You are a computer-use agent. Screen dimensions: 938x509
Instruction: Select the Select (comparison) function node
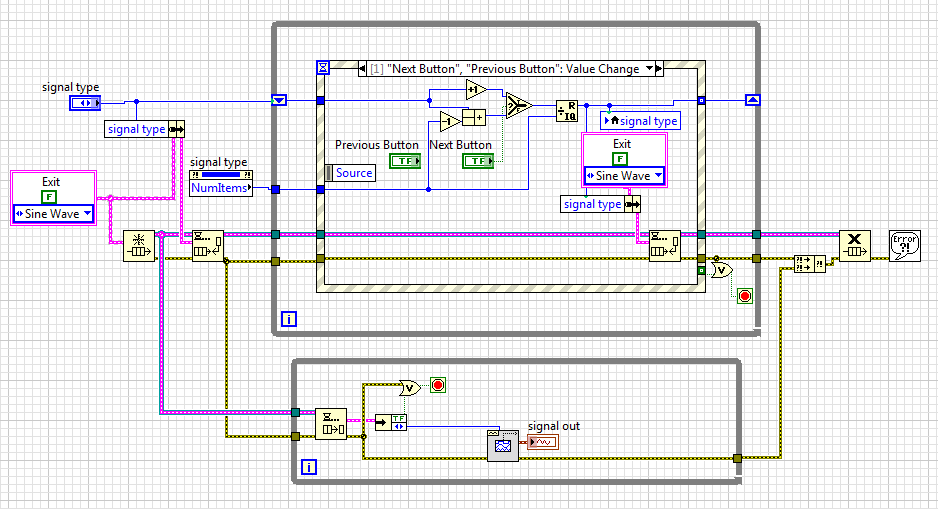pyautogui.click(x=518, y=106)
